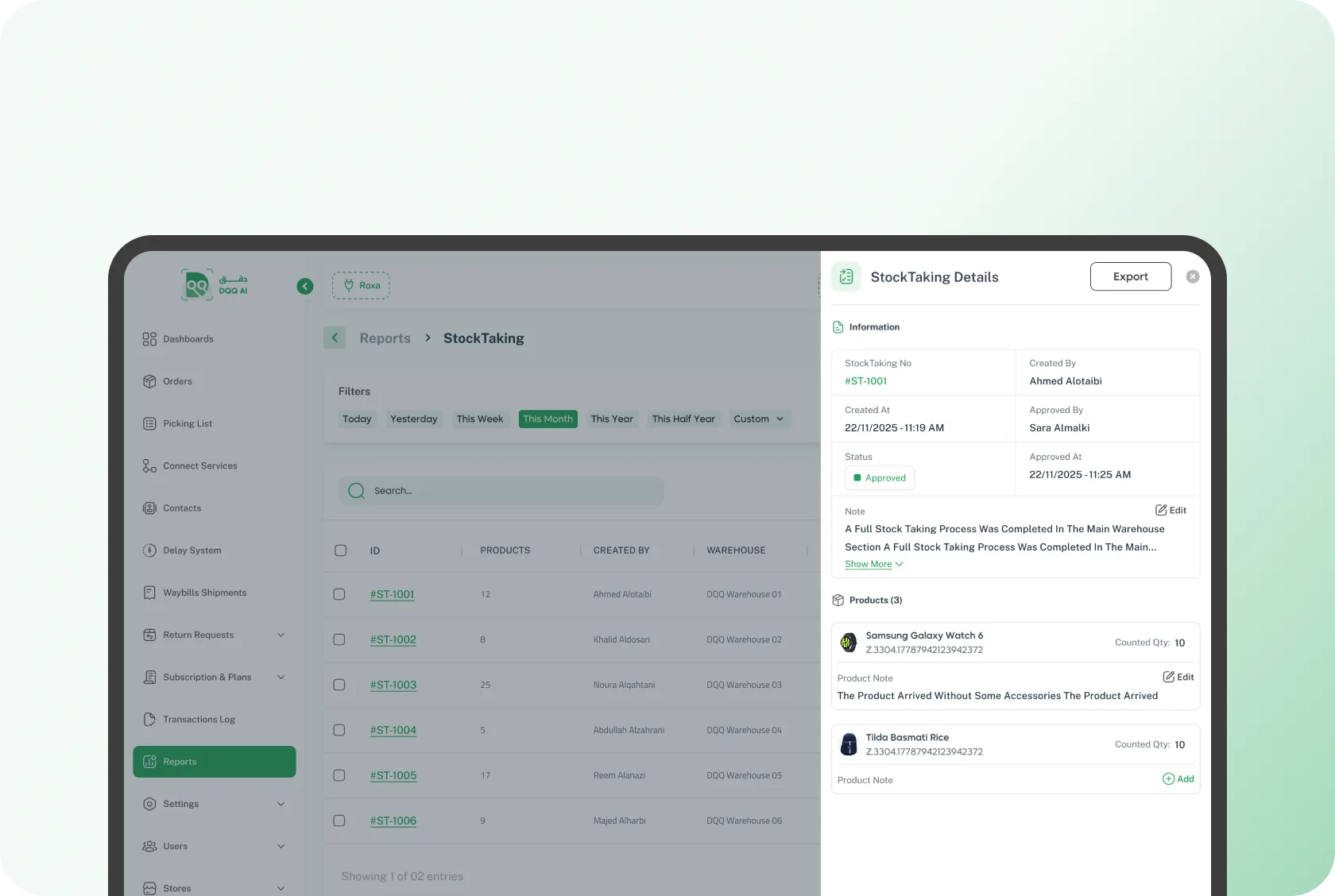Click the Delay System icon
This screenshot has height=896, width=1335.
coord(149,550)
